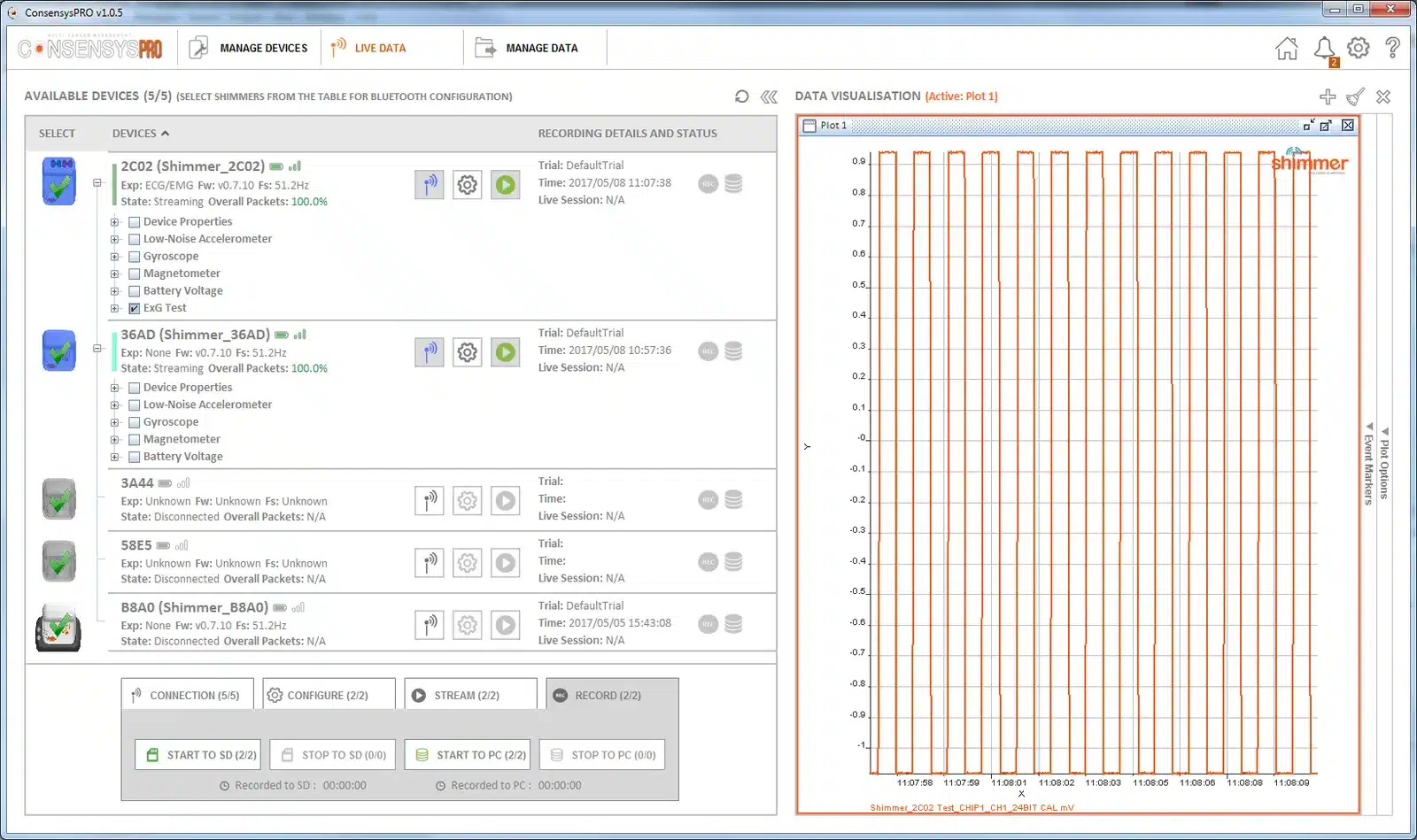1417x840 pixels.
Task: Open the STREAM (2/2) tab
Action: pyautogui.click(x=470, y=695)
